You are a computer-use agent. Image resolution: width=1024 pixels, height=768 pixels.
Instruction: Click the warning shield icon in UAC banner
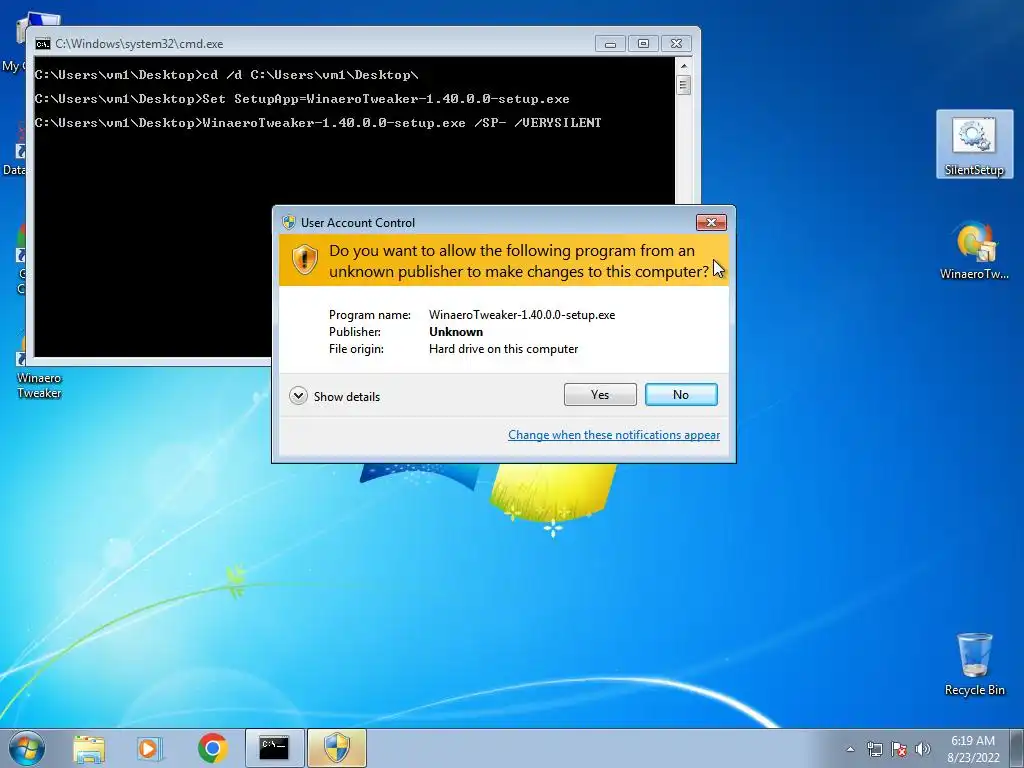(x=304, y=260)
